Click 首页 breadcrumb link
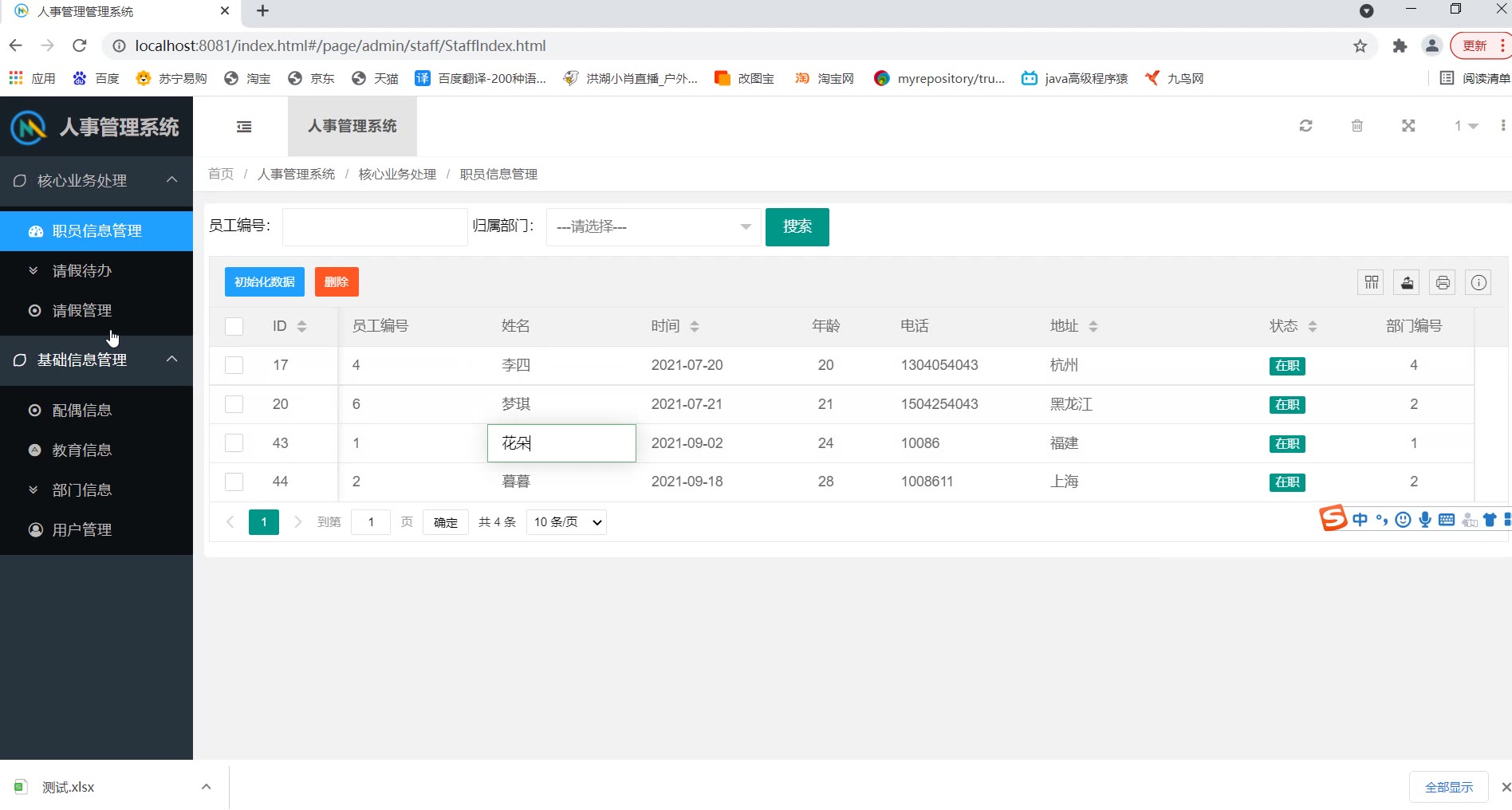 point(221,174)
